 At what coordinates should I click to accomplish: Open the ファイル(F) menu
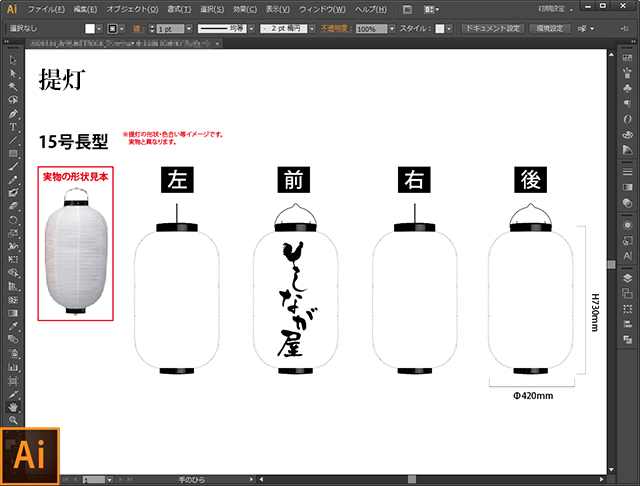46,9
